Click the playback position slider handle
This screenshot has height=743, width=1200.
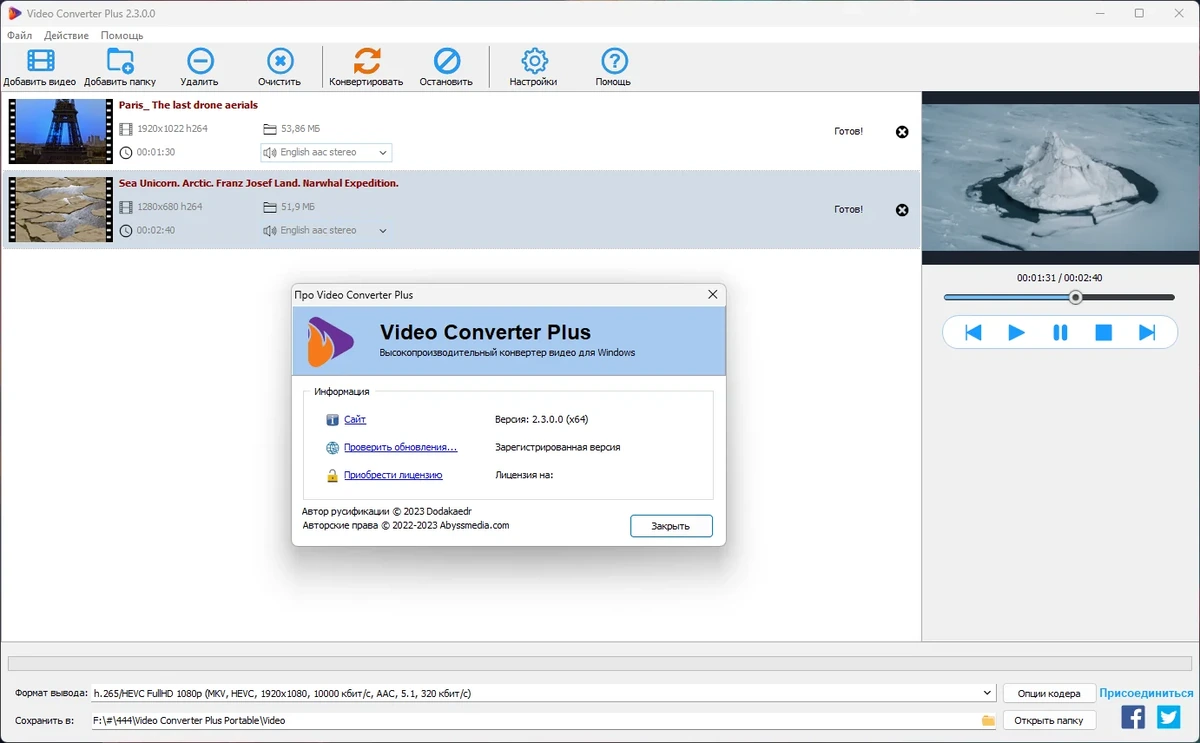tap(1075, 297)
